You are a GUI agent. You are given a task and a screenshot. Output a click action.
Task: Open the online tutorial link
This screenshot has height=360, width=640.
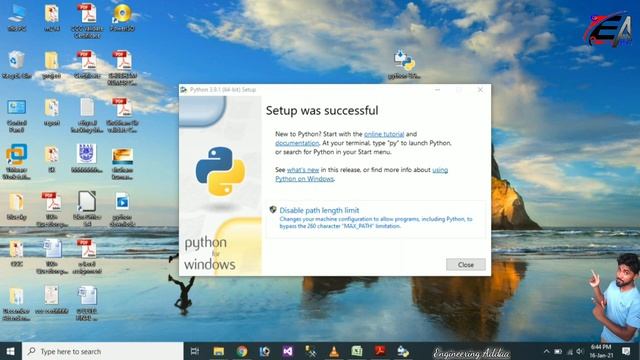click(x=384, y=134)
